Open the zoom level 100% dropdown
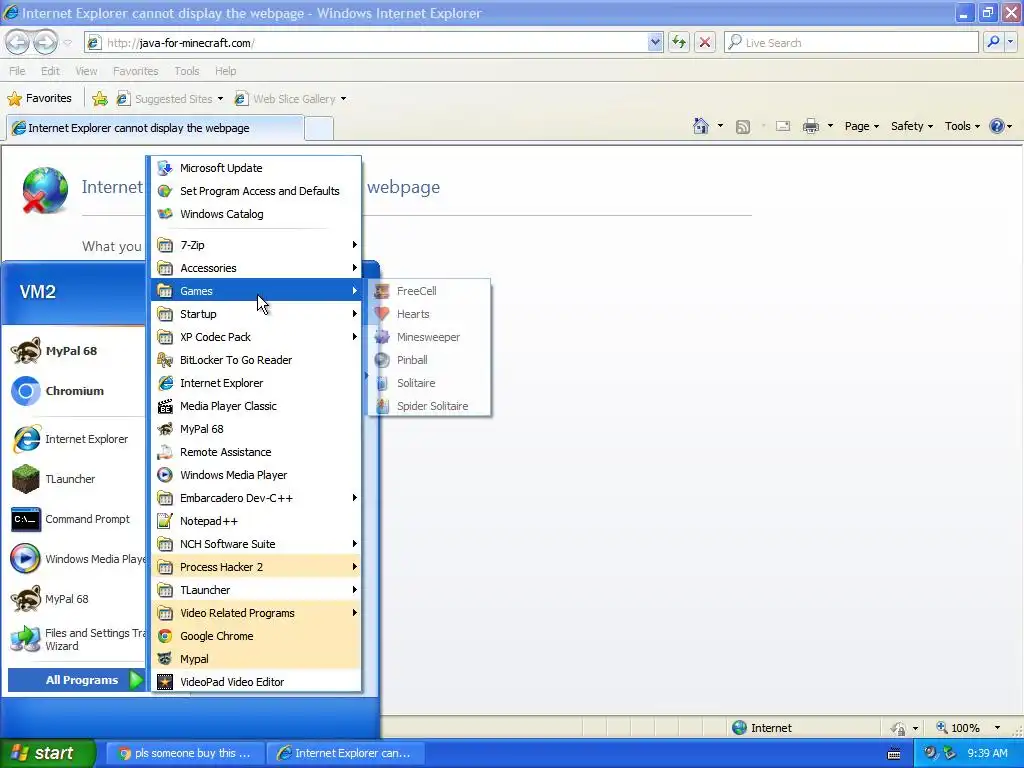The width and height of the screenshot is (1024, 768). tap(997, 728)
